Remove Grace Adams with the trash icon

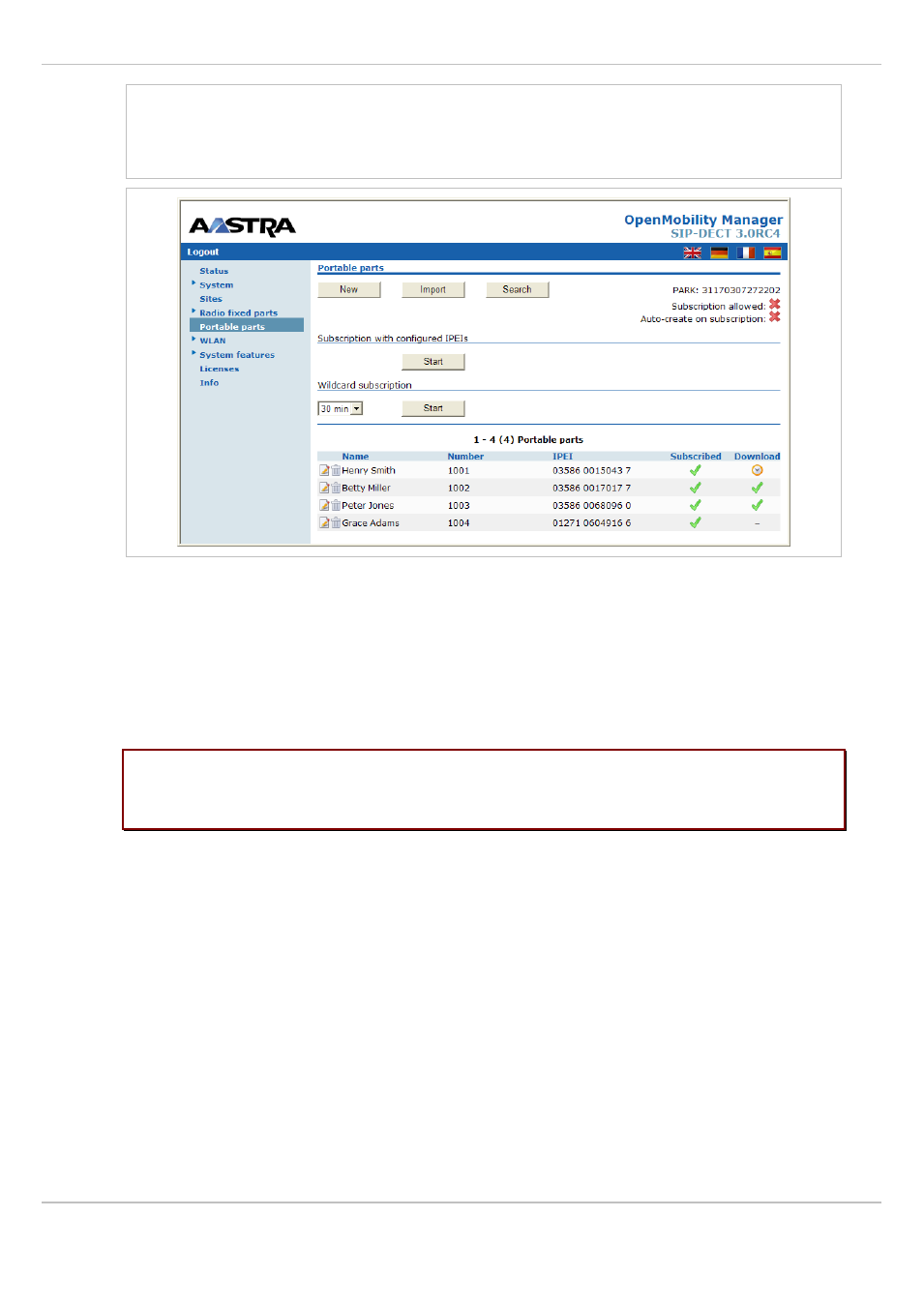click(336, 523)
